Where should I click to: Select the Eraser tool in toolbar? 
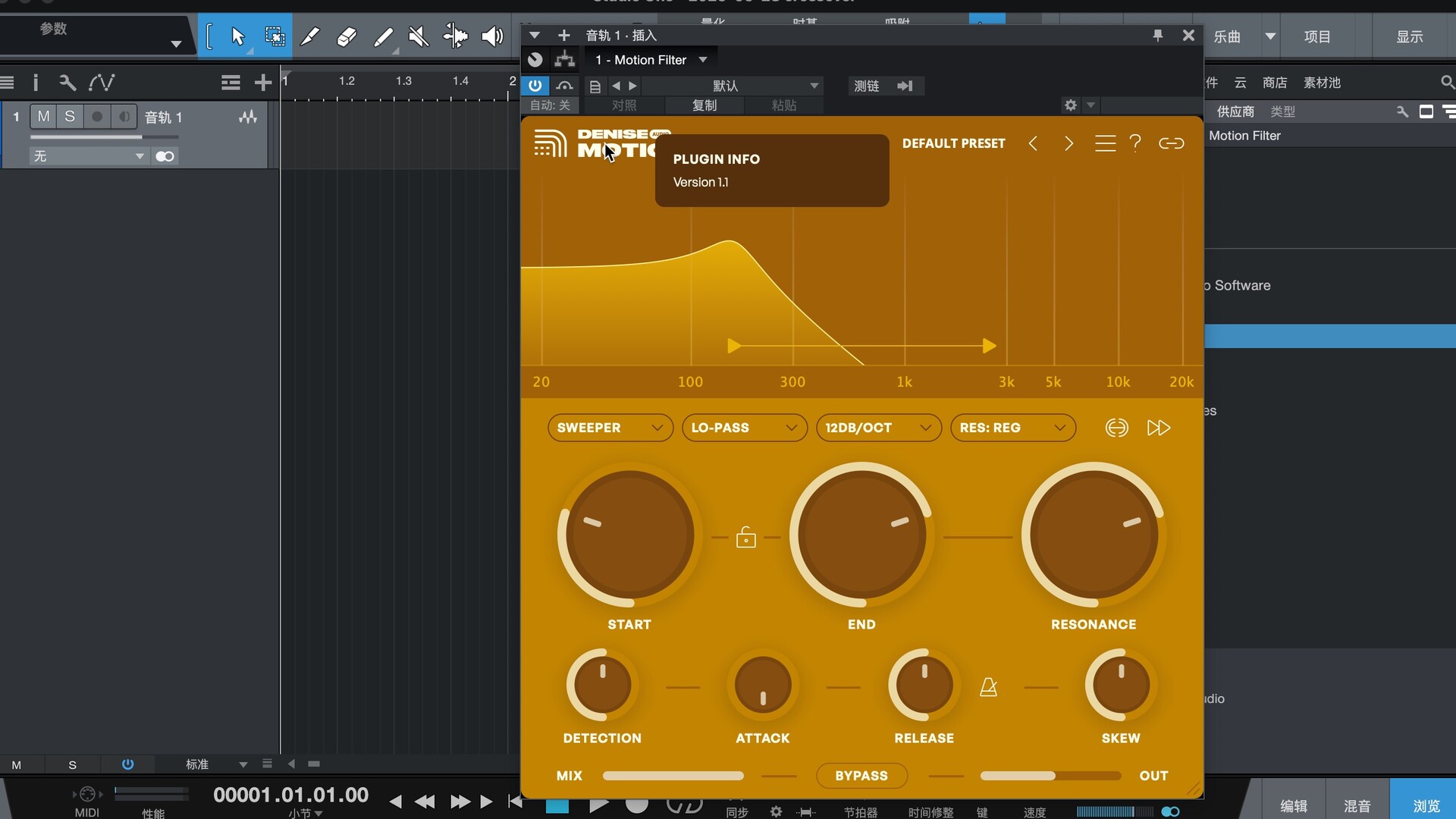pyautogui.click(x=347, y=36)
